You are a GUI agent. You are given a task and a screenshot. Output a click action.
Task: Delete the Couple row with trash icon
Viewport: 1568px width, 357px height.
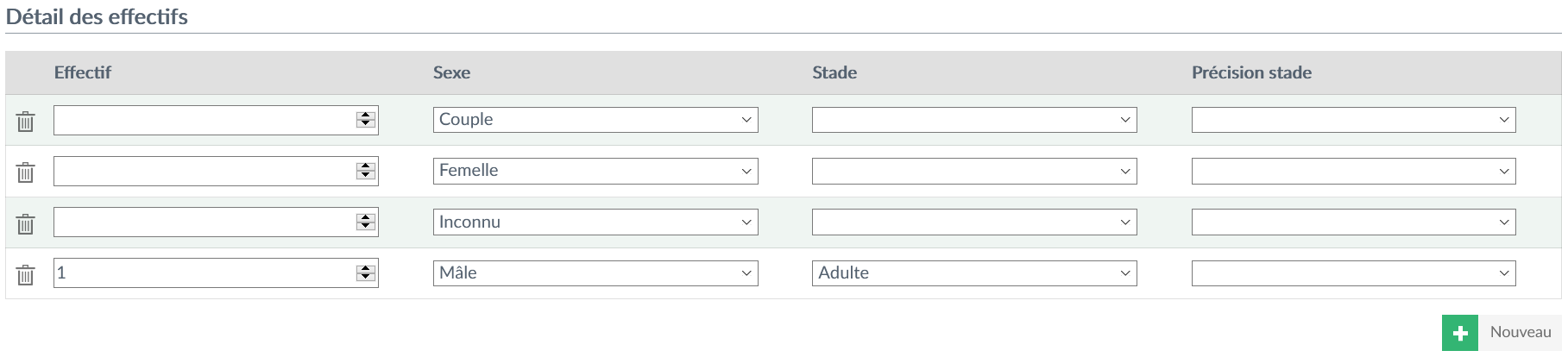pos(26,122)
